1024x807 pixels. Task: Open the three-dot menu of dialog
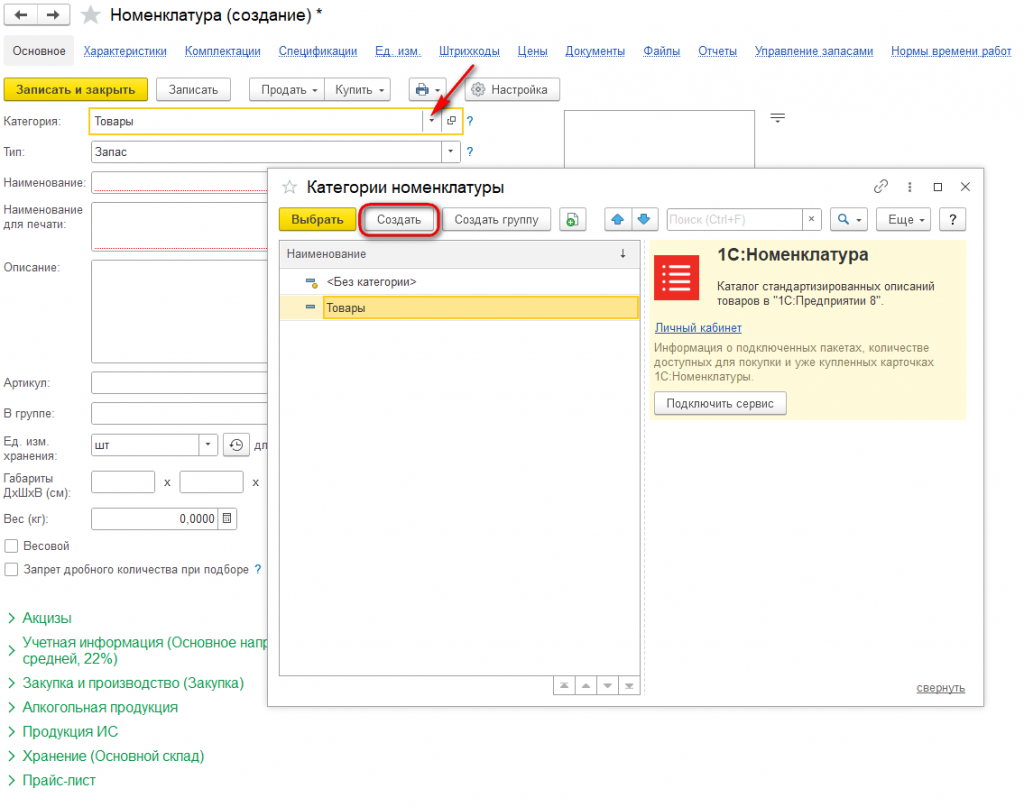coord(910,187)
